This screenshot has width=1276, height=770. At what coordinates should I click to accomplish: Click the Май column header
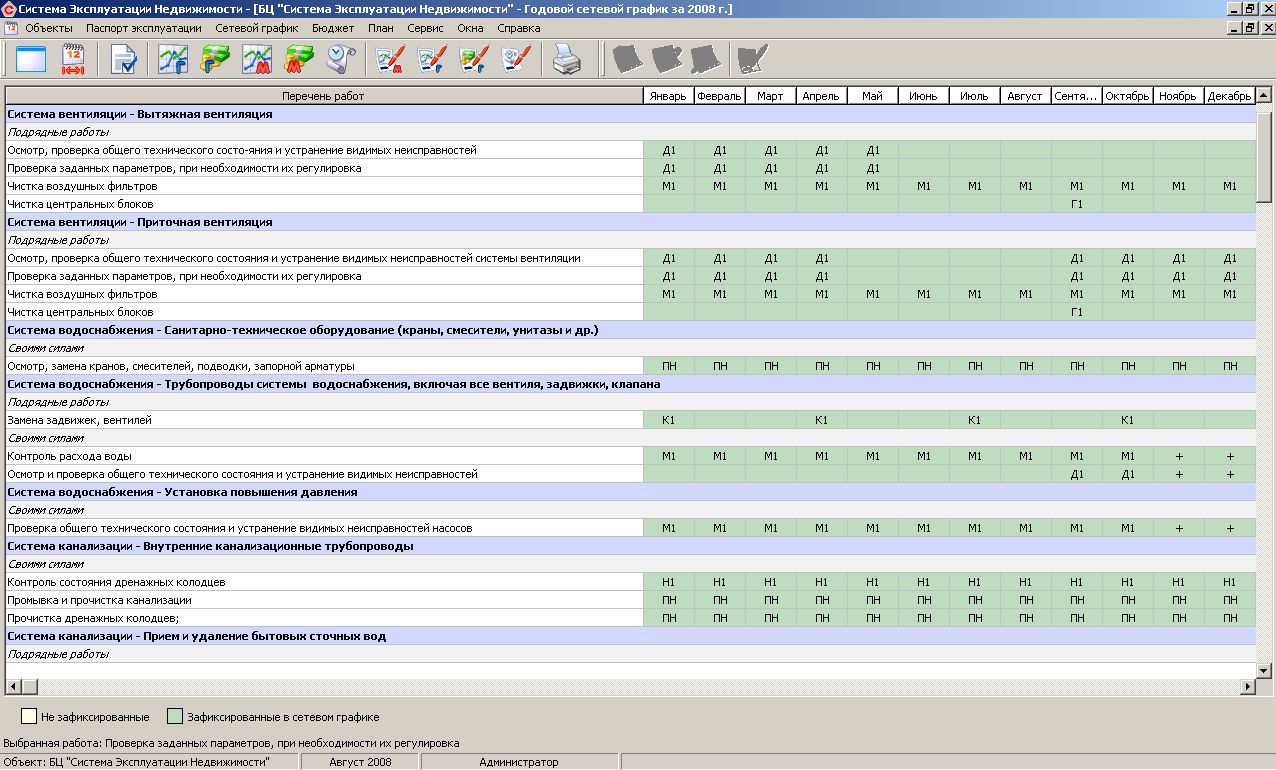[872, 96]
